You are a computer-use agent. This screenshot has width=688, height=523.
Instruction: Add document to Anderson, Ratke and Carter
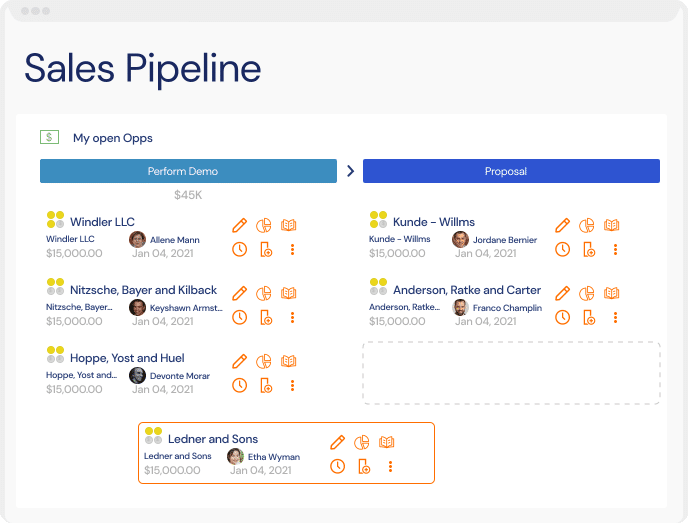(x=589, y=317)
